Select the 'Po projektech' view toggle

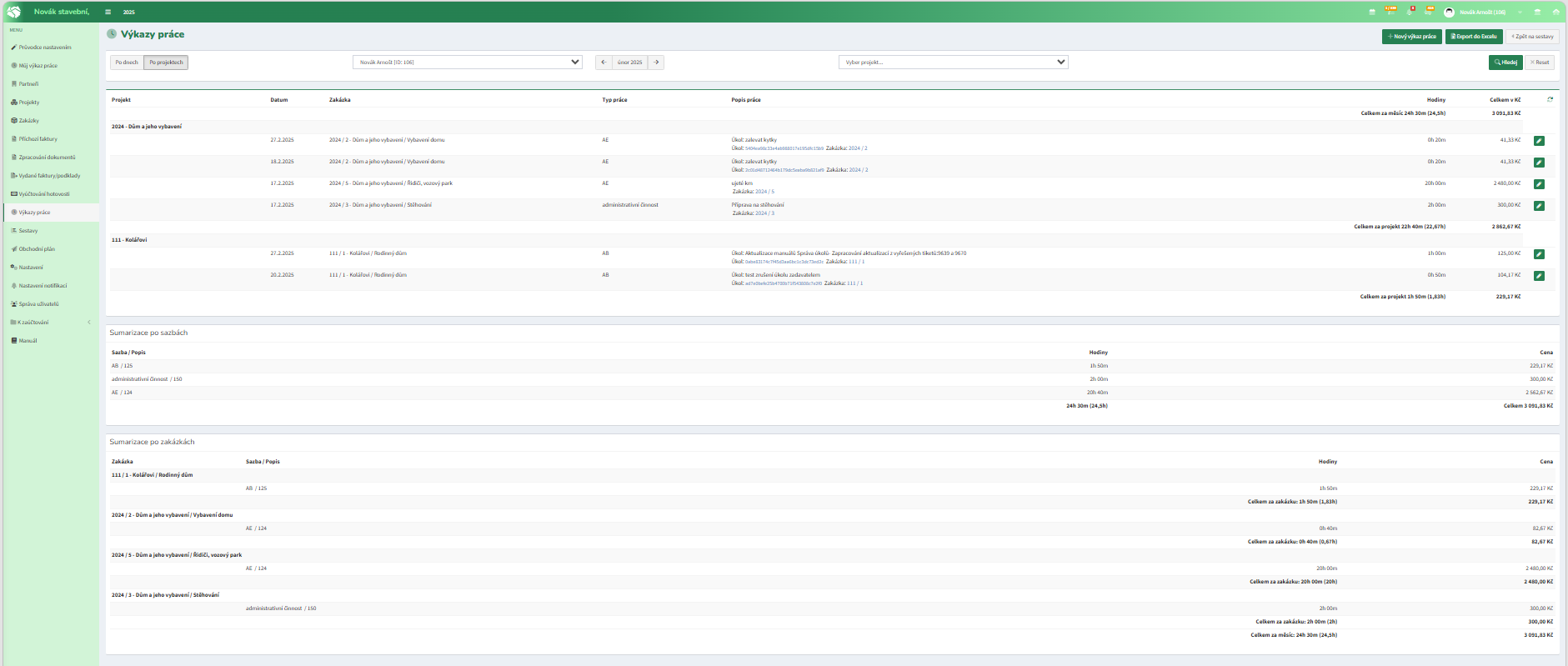point(166,63)
